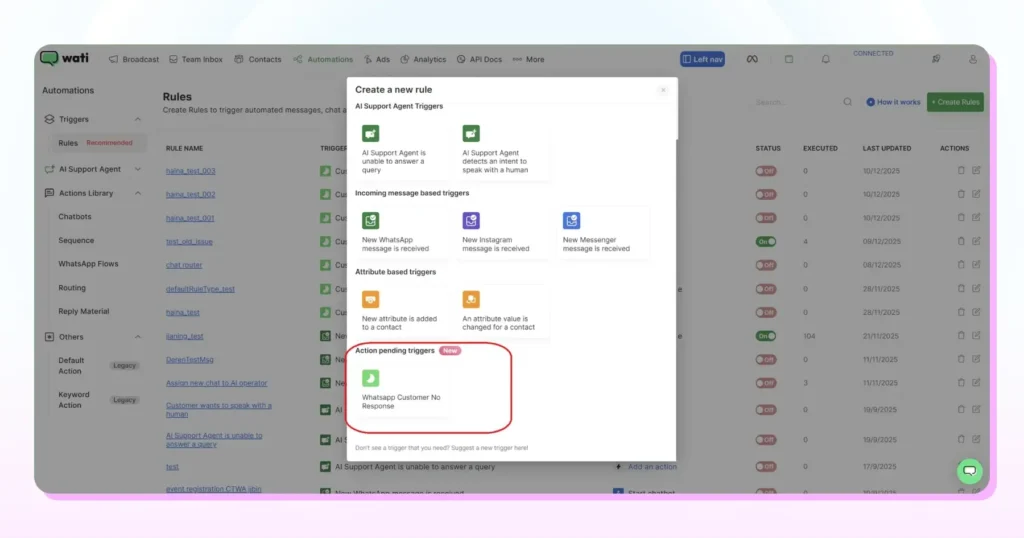Delete the test_old_issue rule
Screen dimensions: 1024x538
point(961,241)
